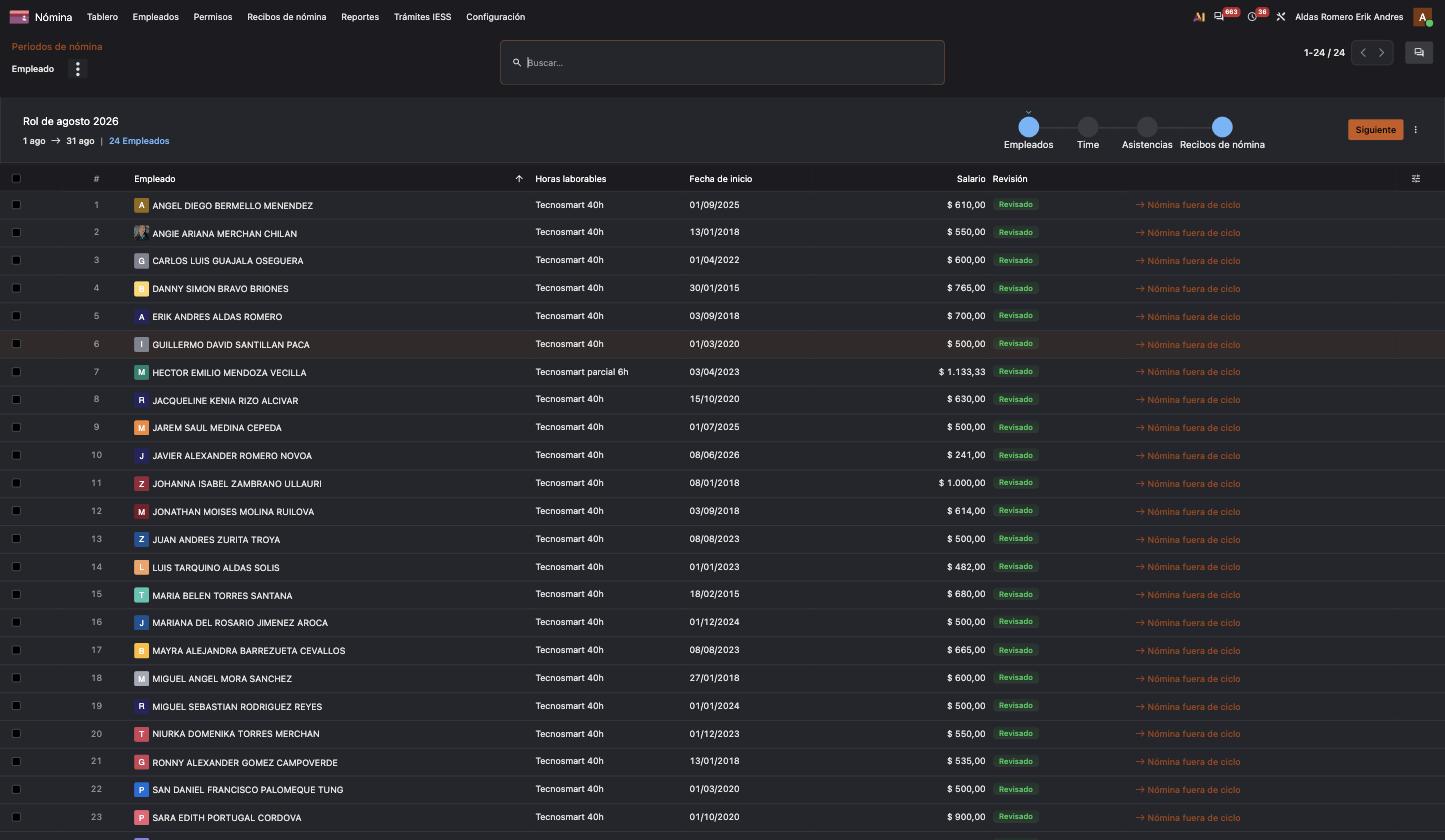1445x840 pixels.
Task: Click the sort arrow in Empleado column header
Action: pos(519,179)
